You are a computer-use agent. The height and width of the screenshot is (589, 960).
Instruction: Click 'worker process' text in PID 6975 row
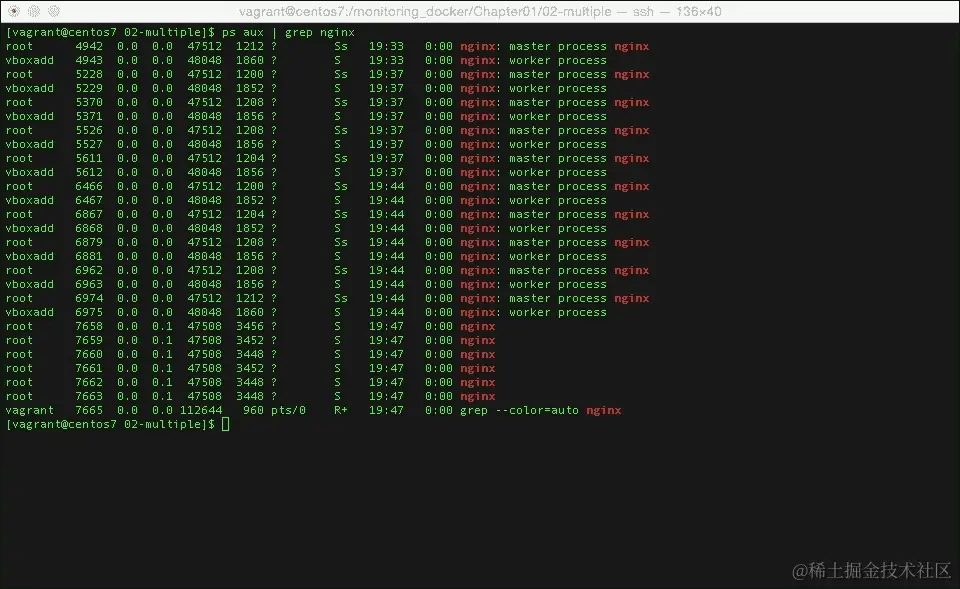[x=558, y=312]
